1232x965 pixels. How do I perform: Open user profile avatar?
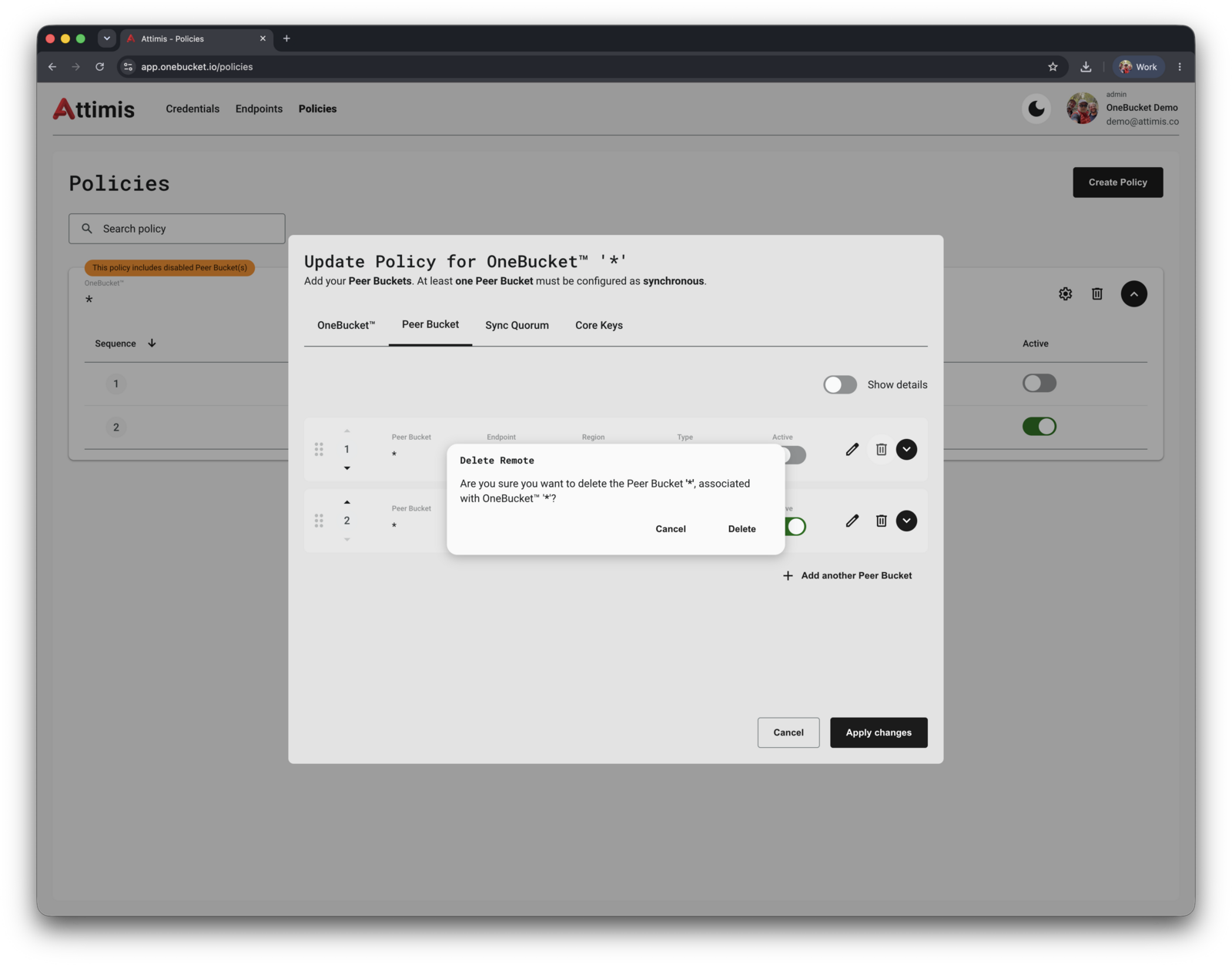click(1082, 109)
